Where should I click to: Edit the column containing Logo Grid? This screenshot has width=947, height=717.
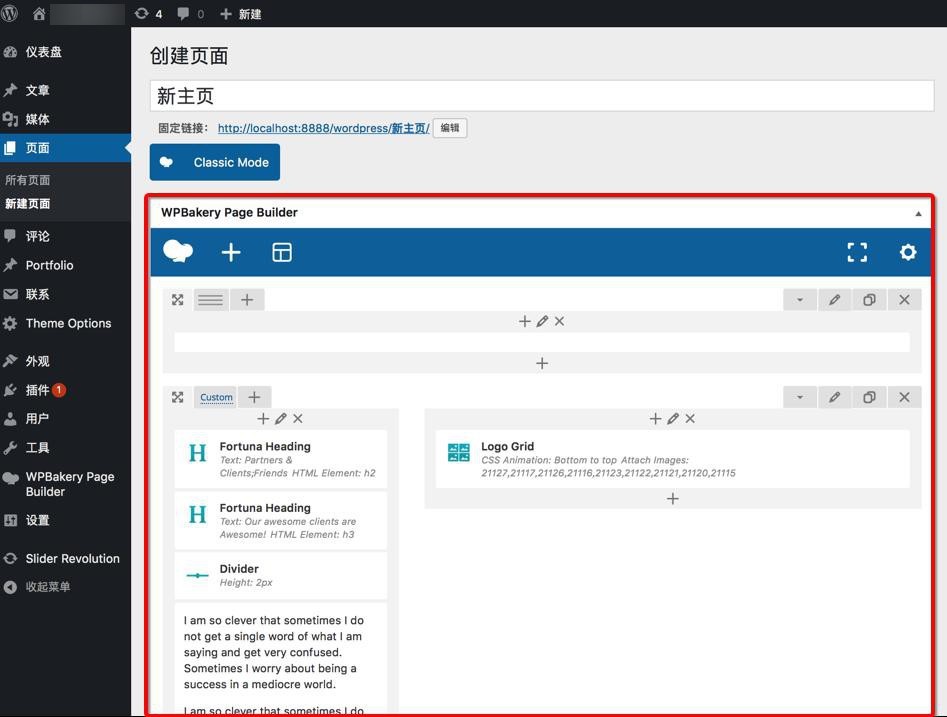673,419
